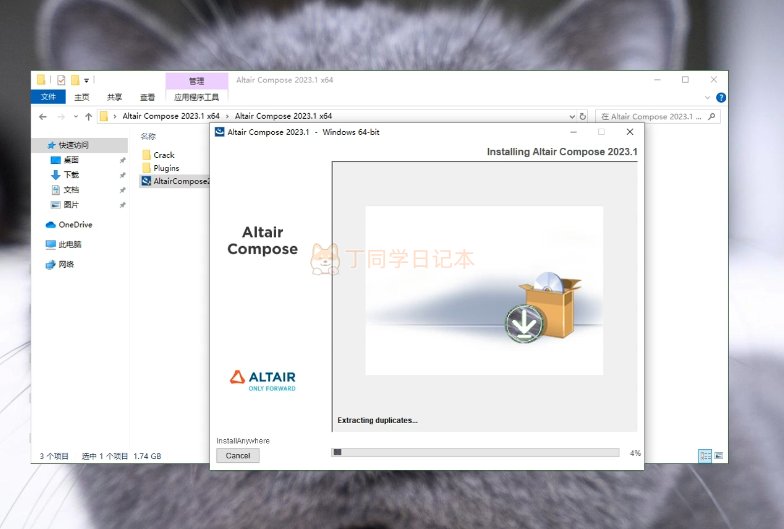Open the 应用程序工具 ribbon tab
Screen dimensions: 784x529
(x=196, y=97)
